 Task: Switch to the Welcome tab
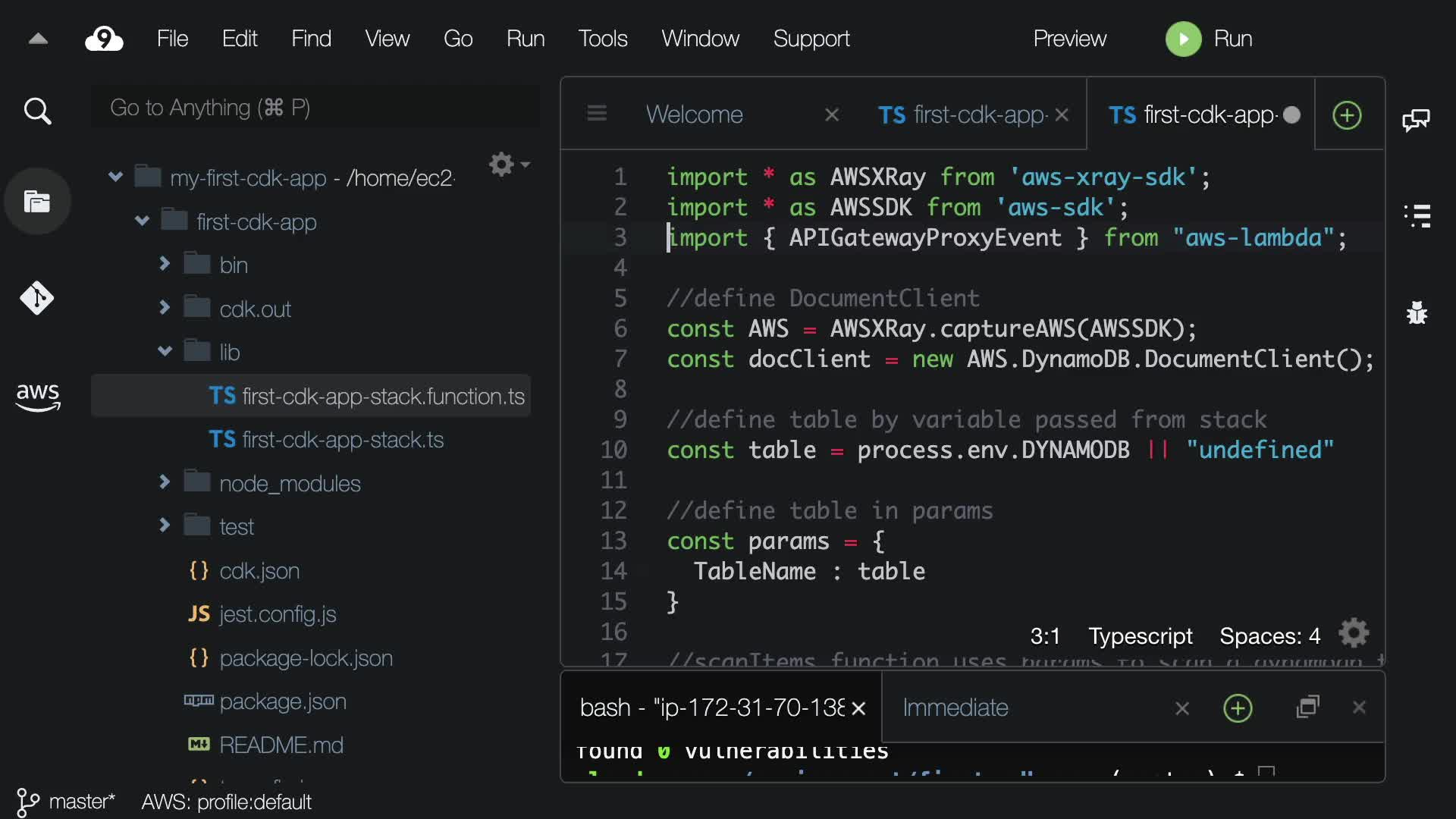tap(694, 115)
